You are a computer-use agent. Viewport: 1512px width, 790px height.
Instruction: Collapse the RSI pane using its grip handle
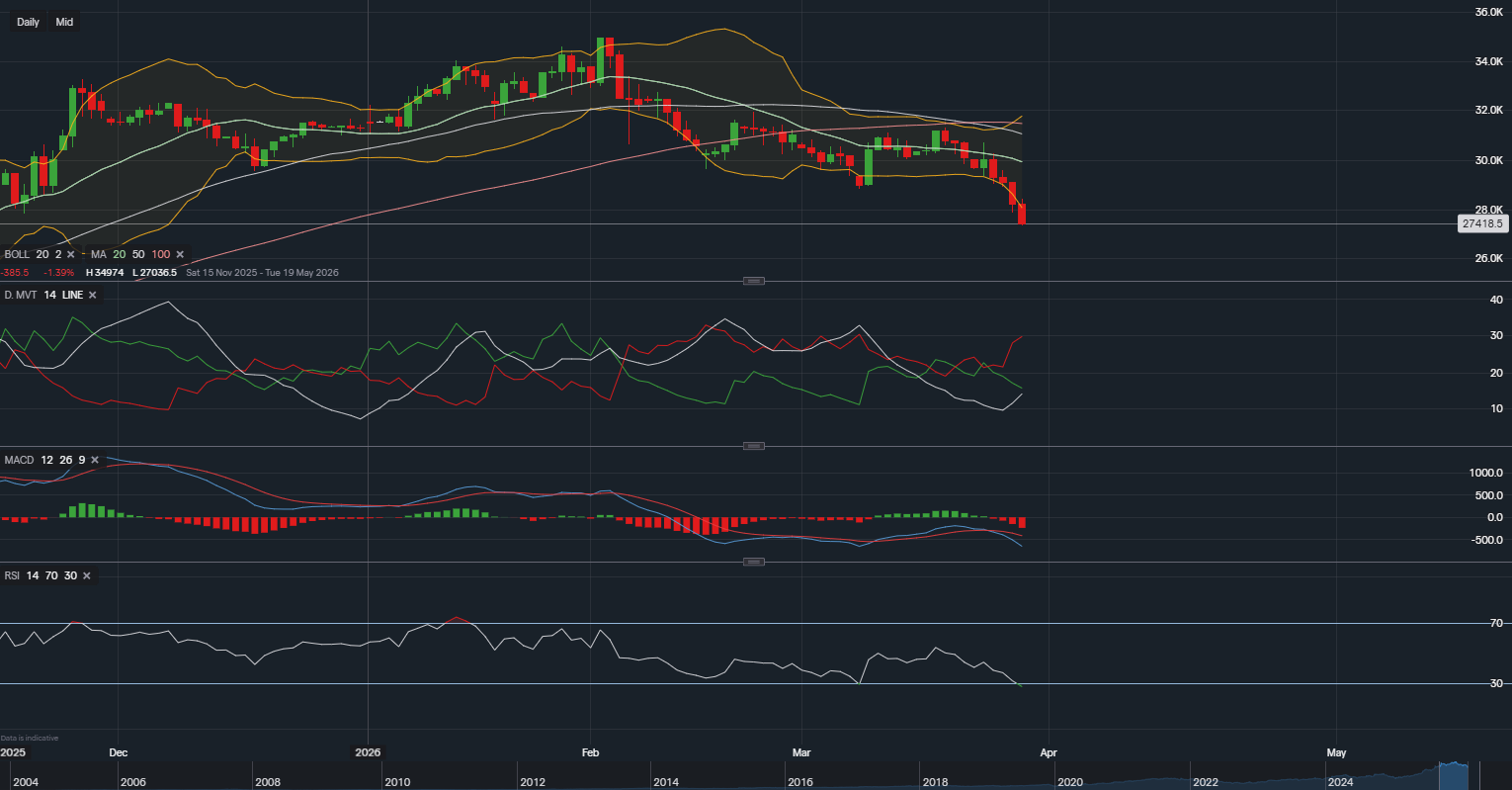753,562
